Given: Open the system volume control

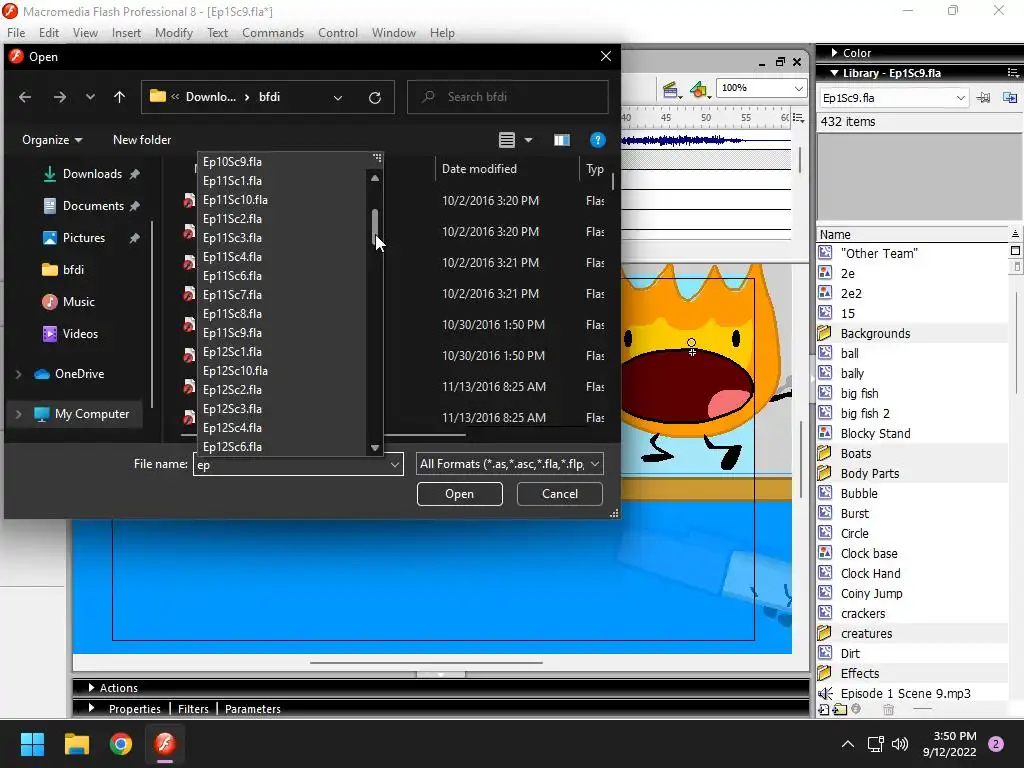Looking at the screenshot, I should click(x=900, y=744).
